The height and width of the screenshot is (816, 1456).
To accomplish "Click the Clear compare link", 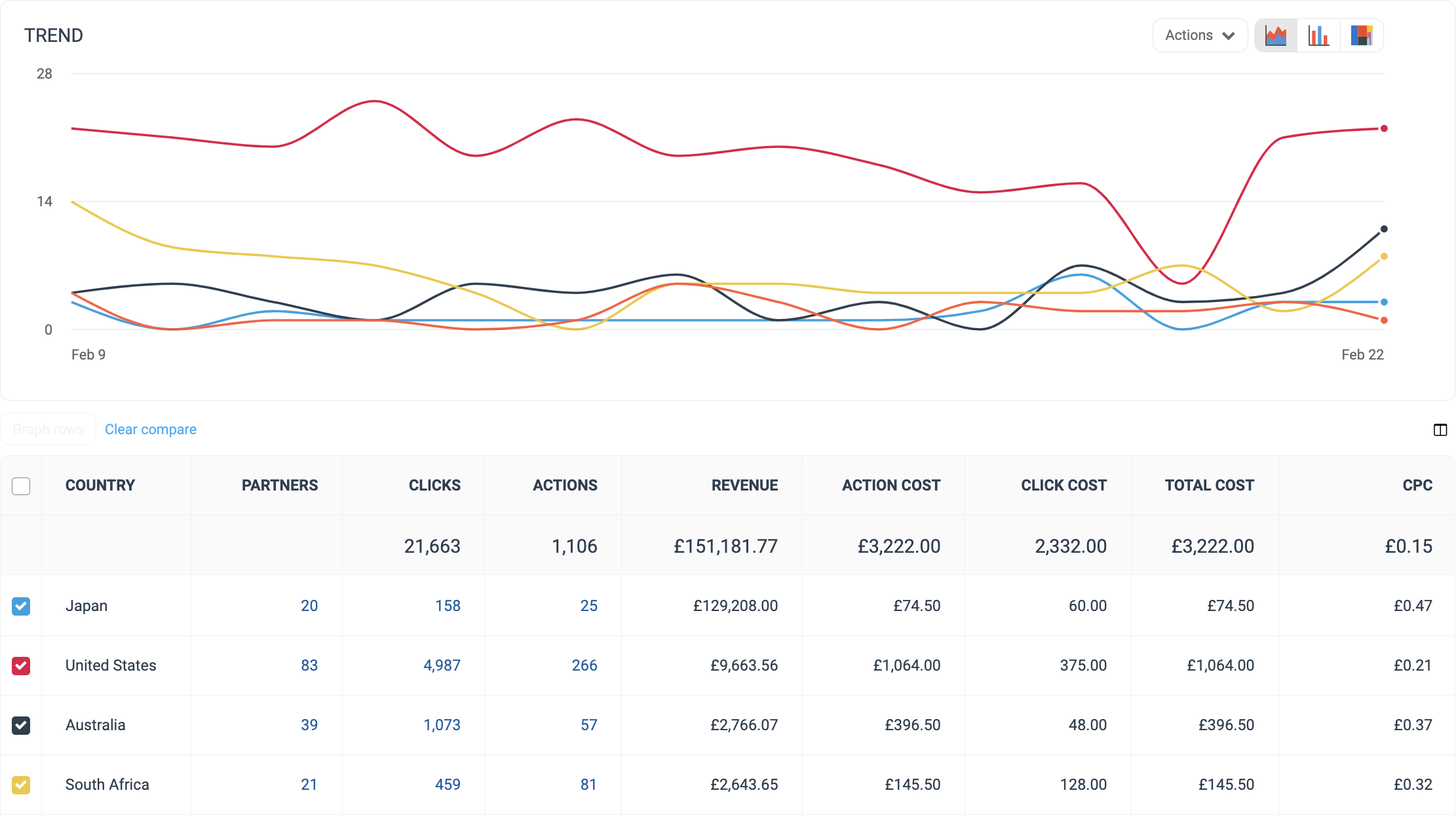I will click(x=151, y=430).
